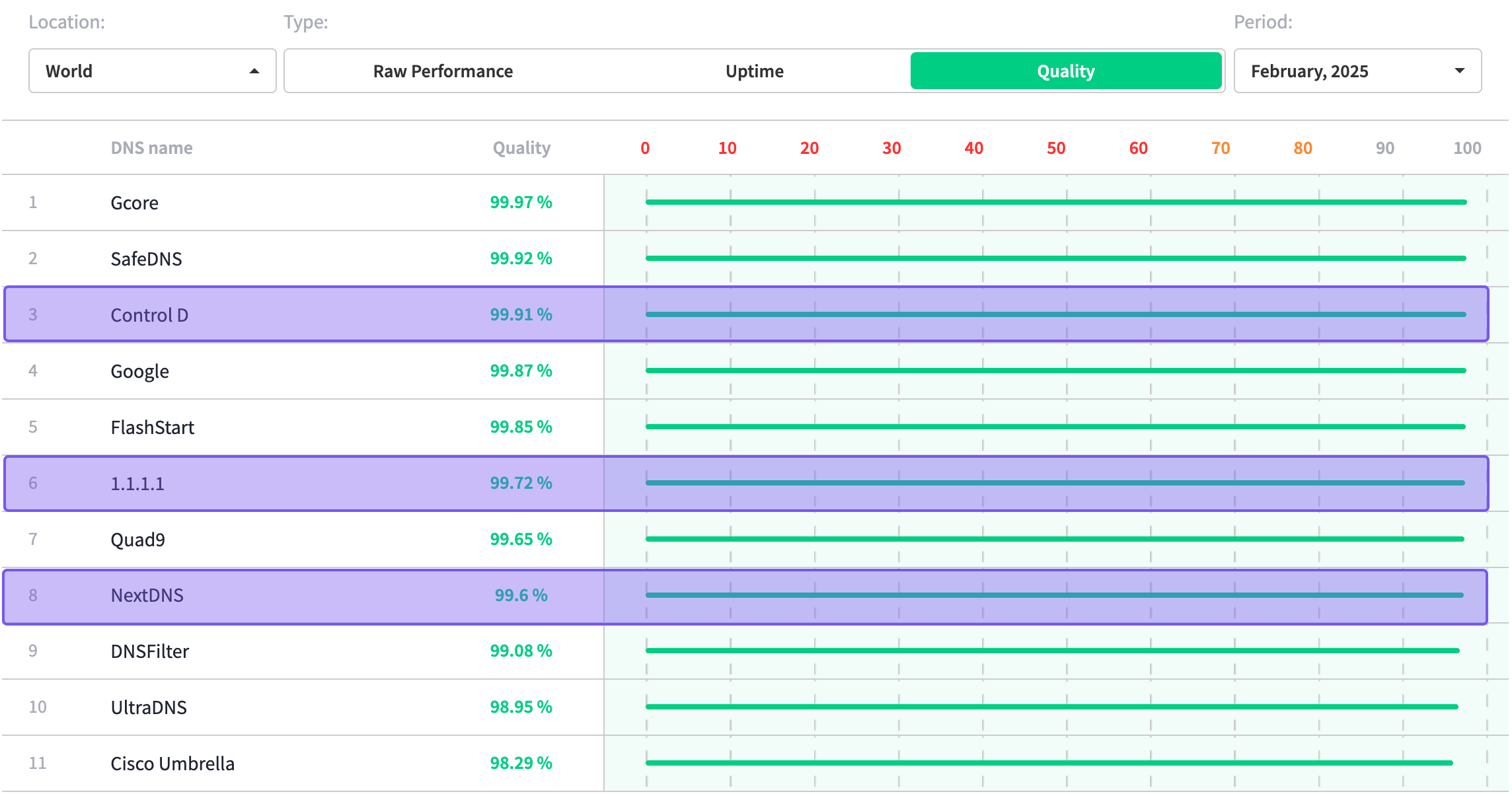Switch to Raw Performance type
This screenshot has width=1512, height=794.
tap(443, 71)
